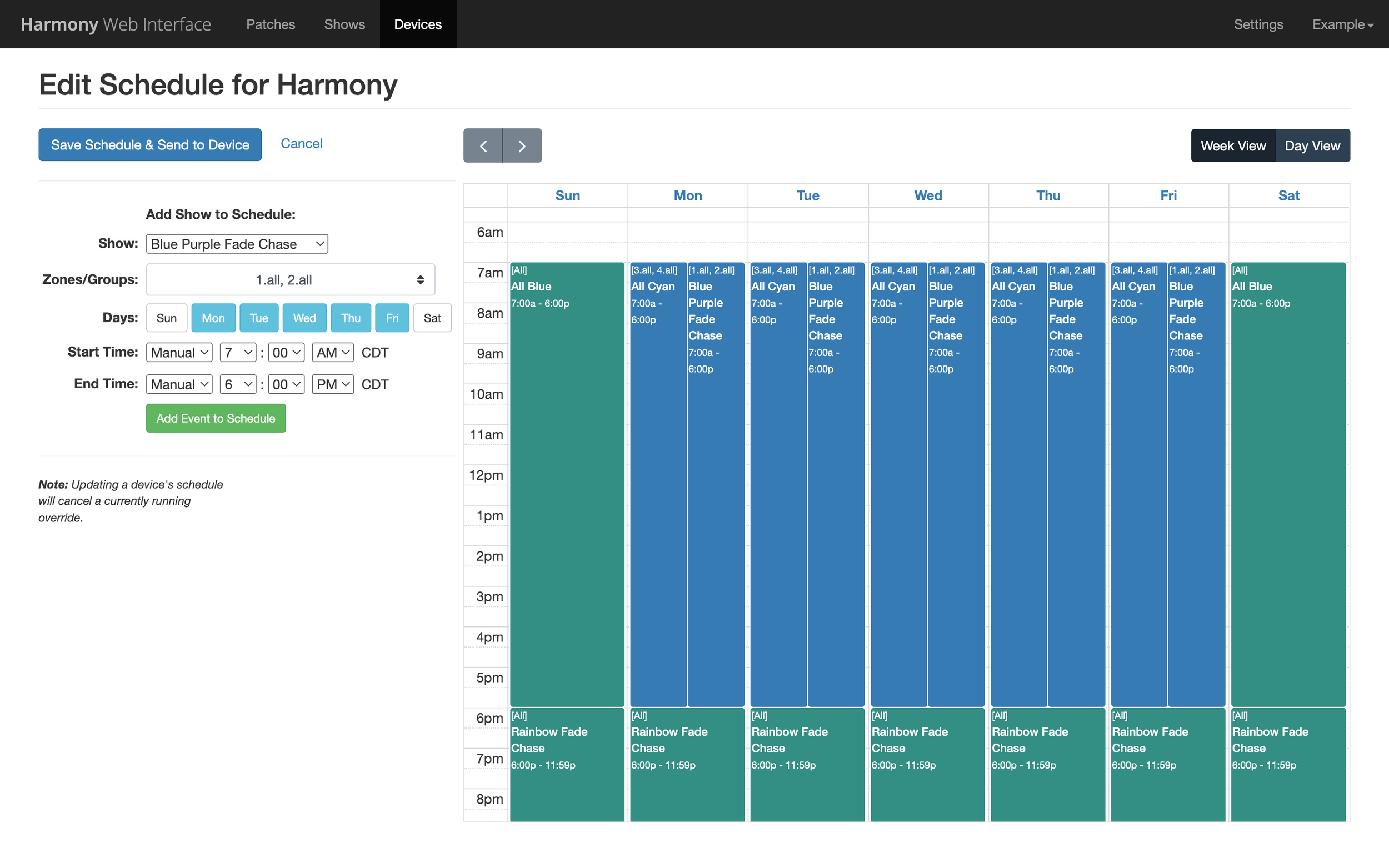Screen dimensions: 1389x868
Task: Open Start Time AM/PM dropdown
Action: point(332,353)
